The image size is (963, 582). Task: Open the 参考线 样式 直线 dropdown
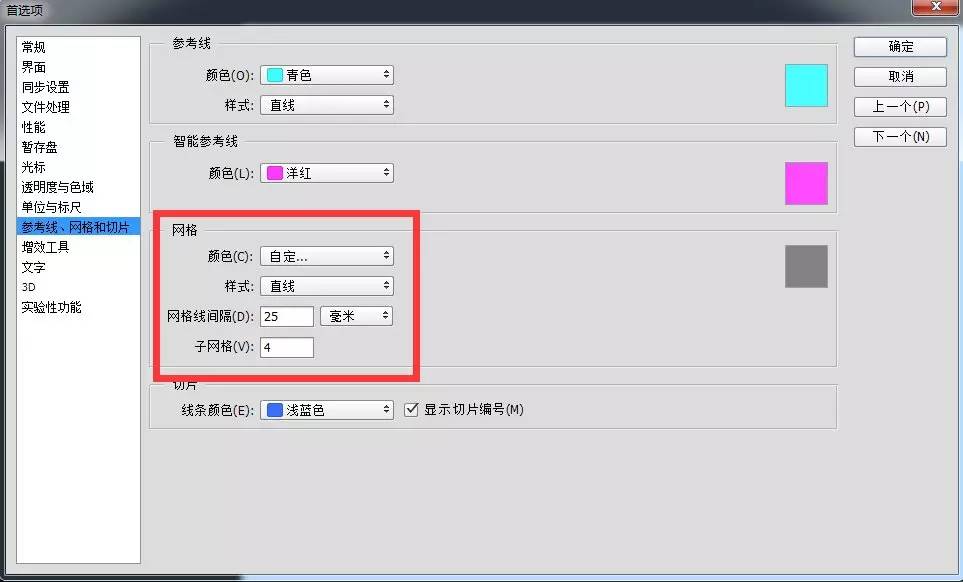coord(327,105)
